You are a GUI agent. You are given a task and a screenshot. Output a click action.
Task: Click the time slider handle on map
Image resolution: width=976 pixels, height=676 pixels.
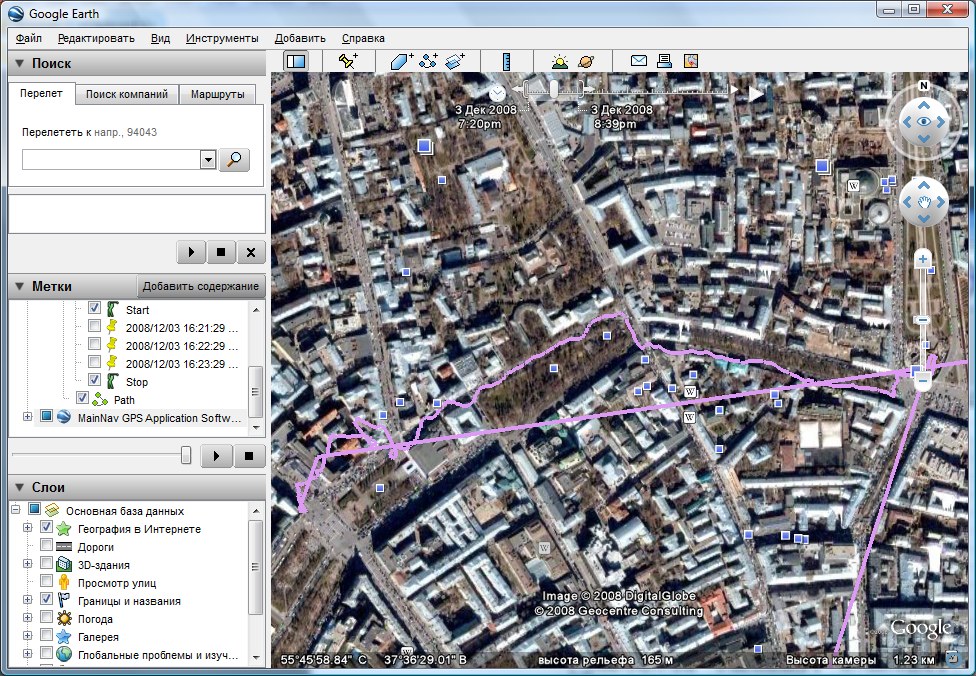[553, 89]
